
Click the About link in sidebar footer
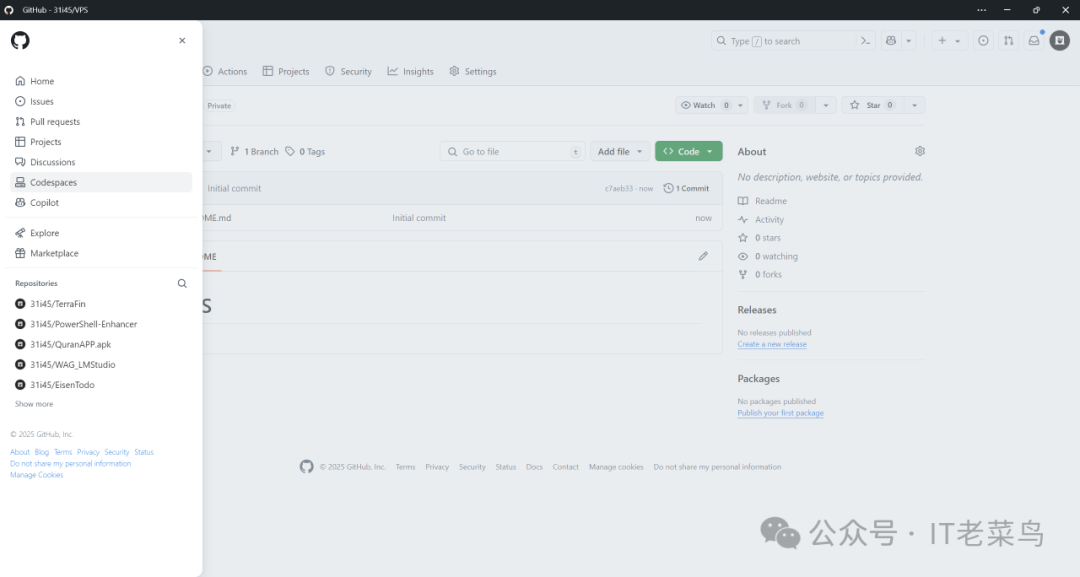tap(20, 452)
